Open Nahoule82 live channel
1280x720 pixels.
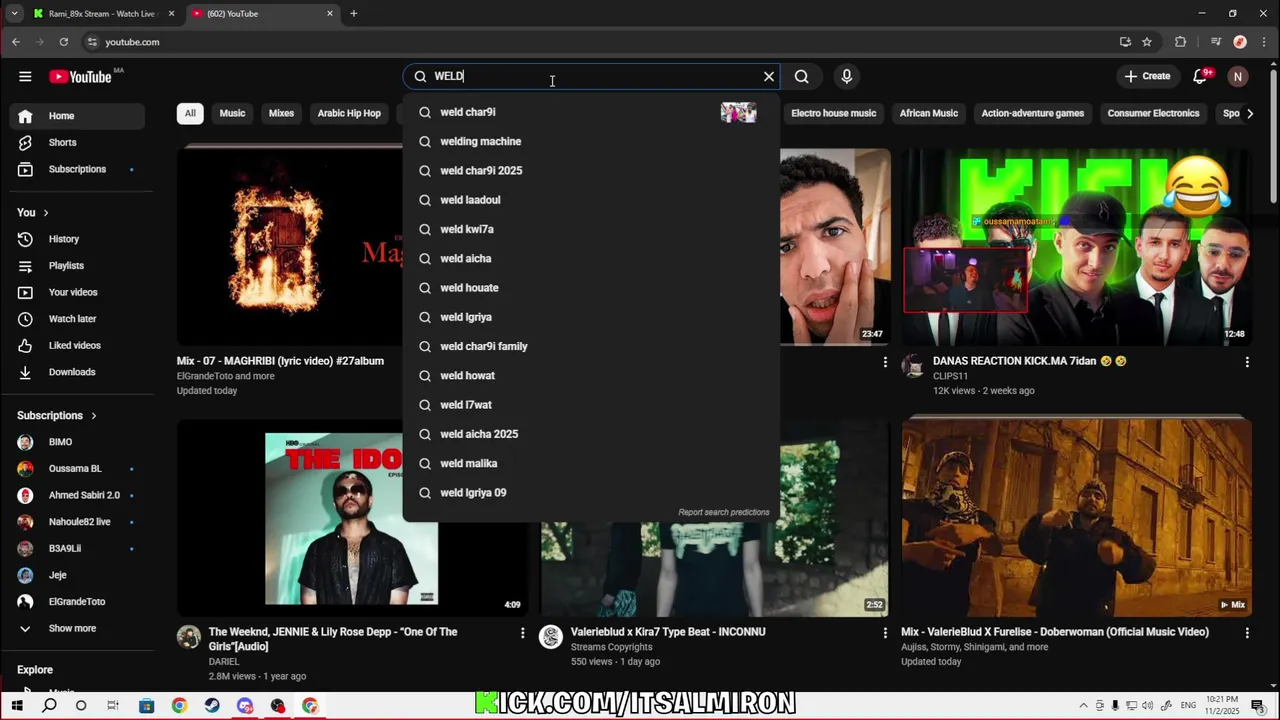(x=78, y=522)
